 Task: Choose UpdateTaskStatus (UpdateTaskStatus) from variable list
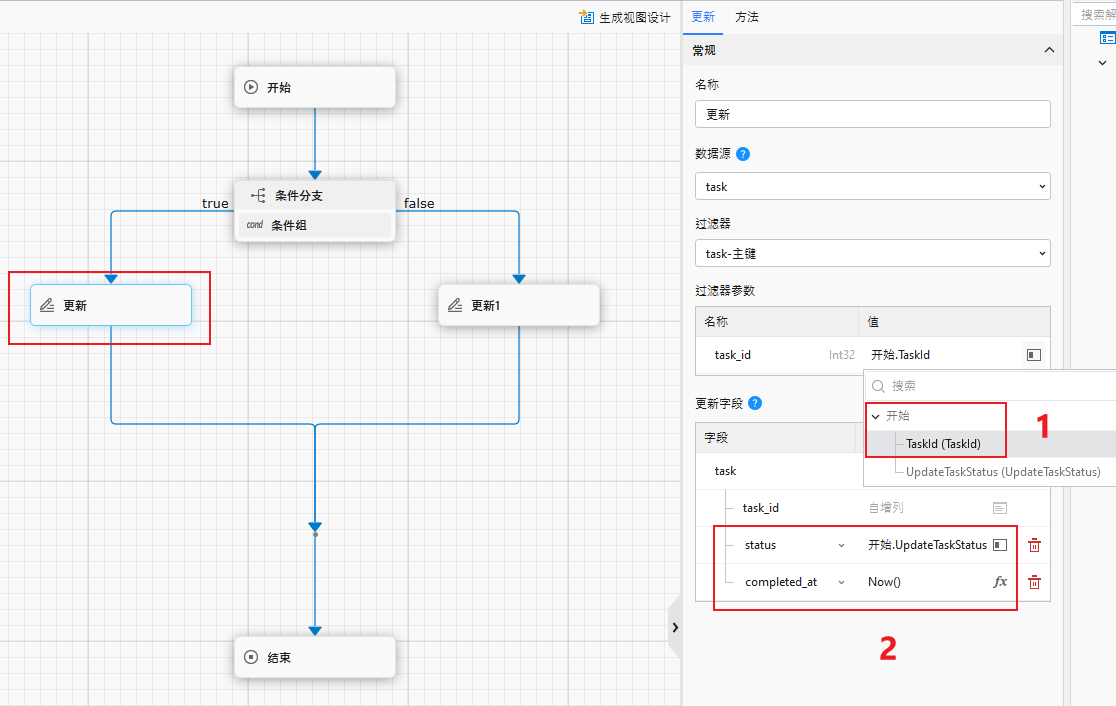1003,472
